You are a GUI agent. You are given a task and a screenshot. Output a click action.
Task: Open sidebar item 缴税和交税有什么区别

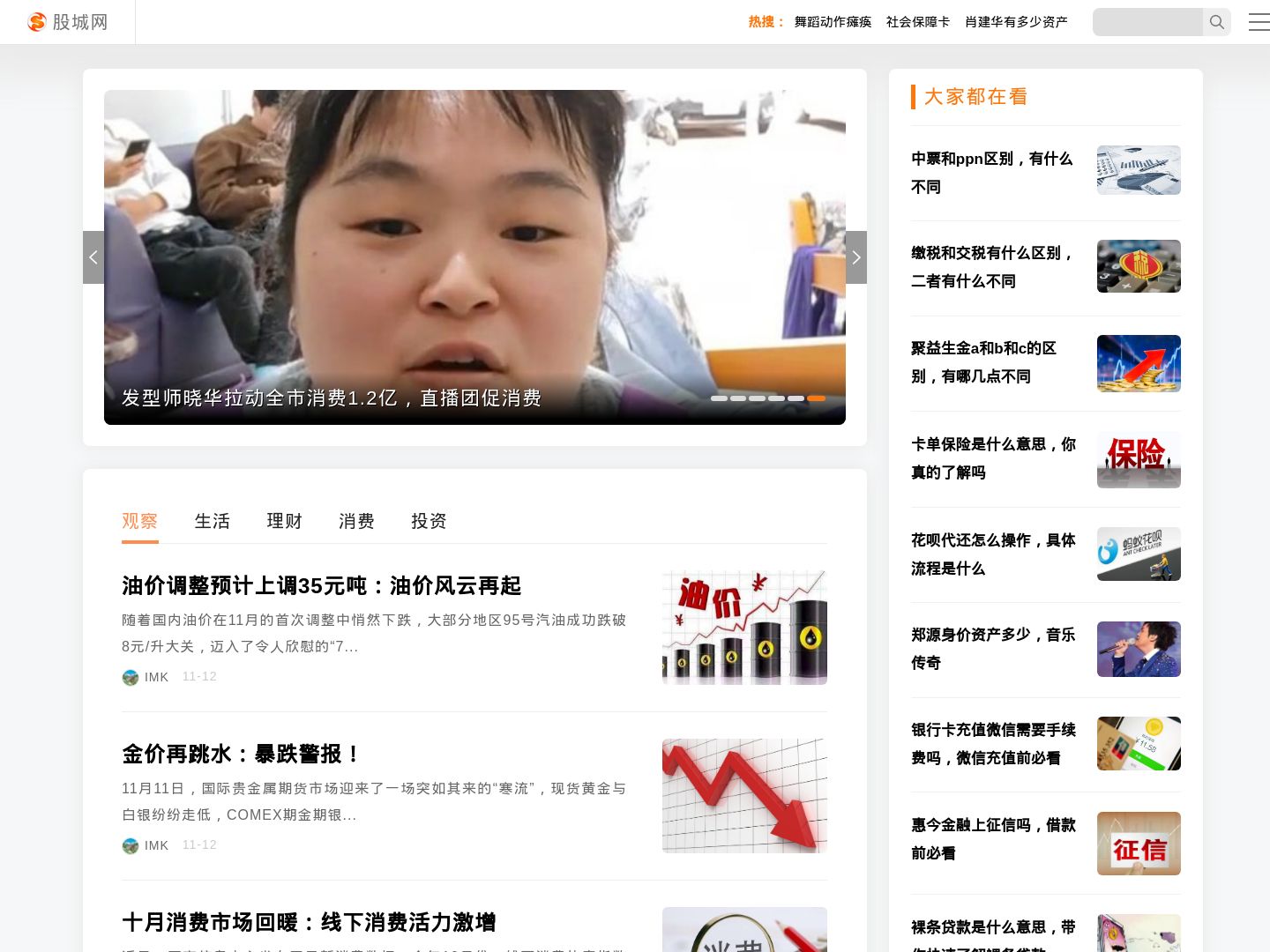coord(992,267)
